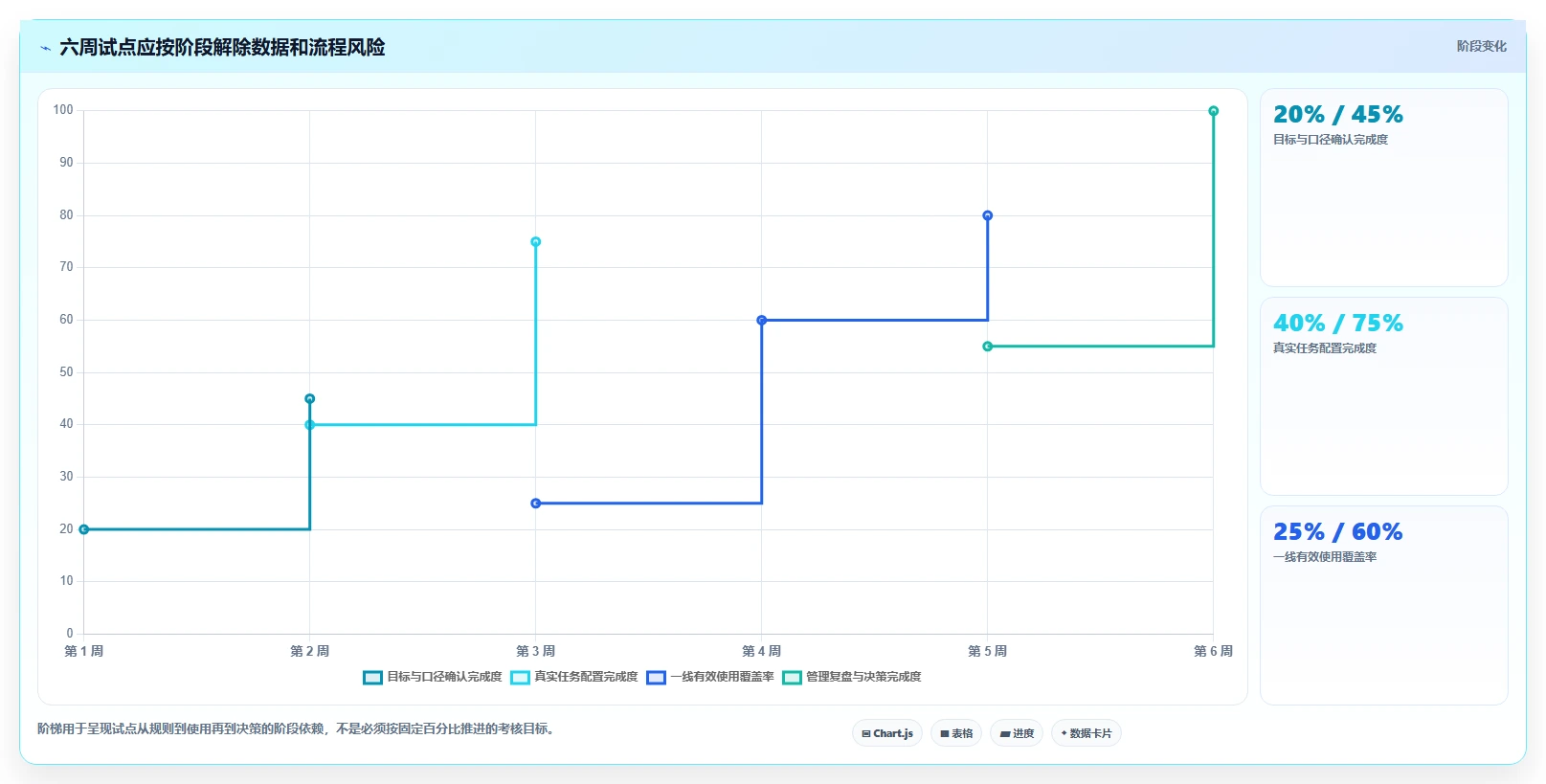Click the cyan data point at 75 on 第 3 周
This screenshot has width=1546, height=784.
tap(535, 241)
